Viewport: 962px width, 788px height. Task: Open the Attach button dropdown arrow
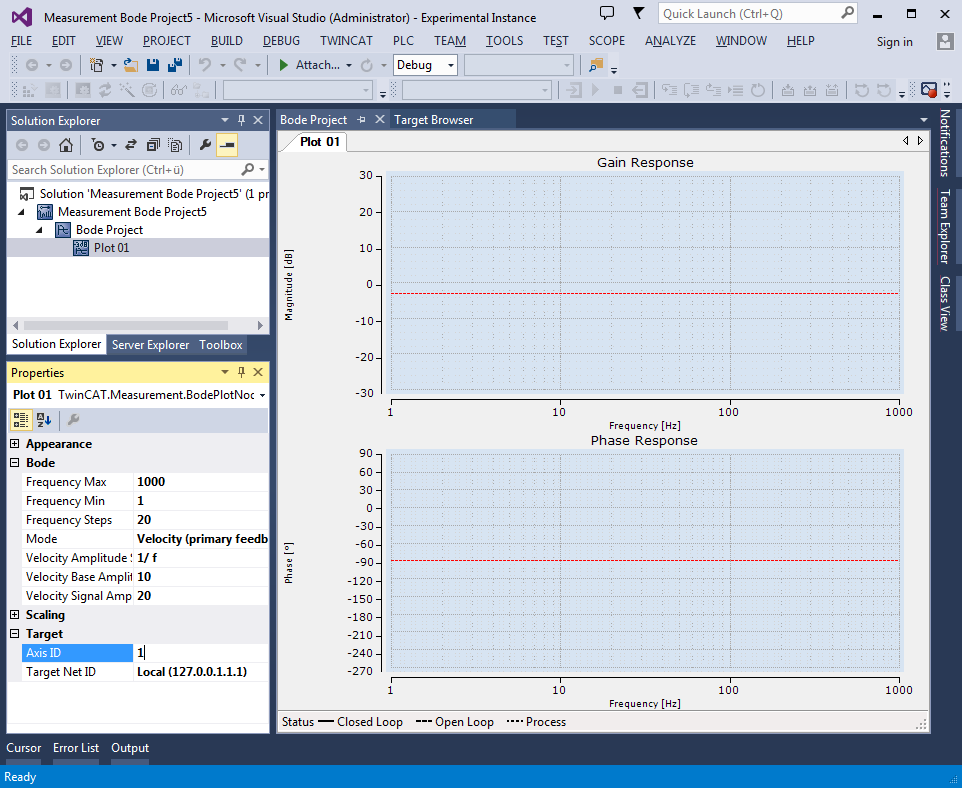tap(349, 65)
